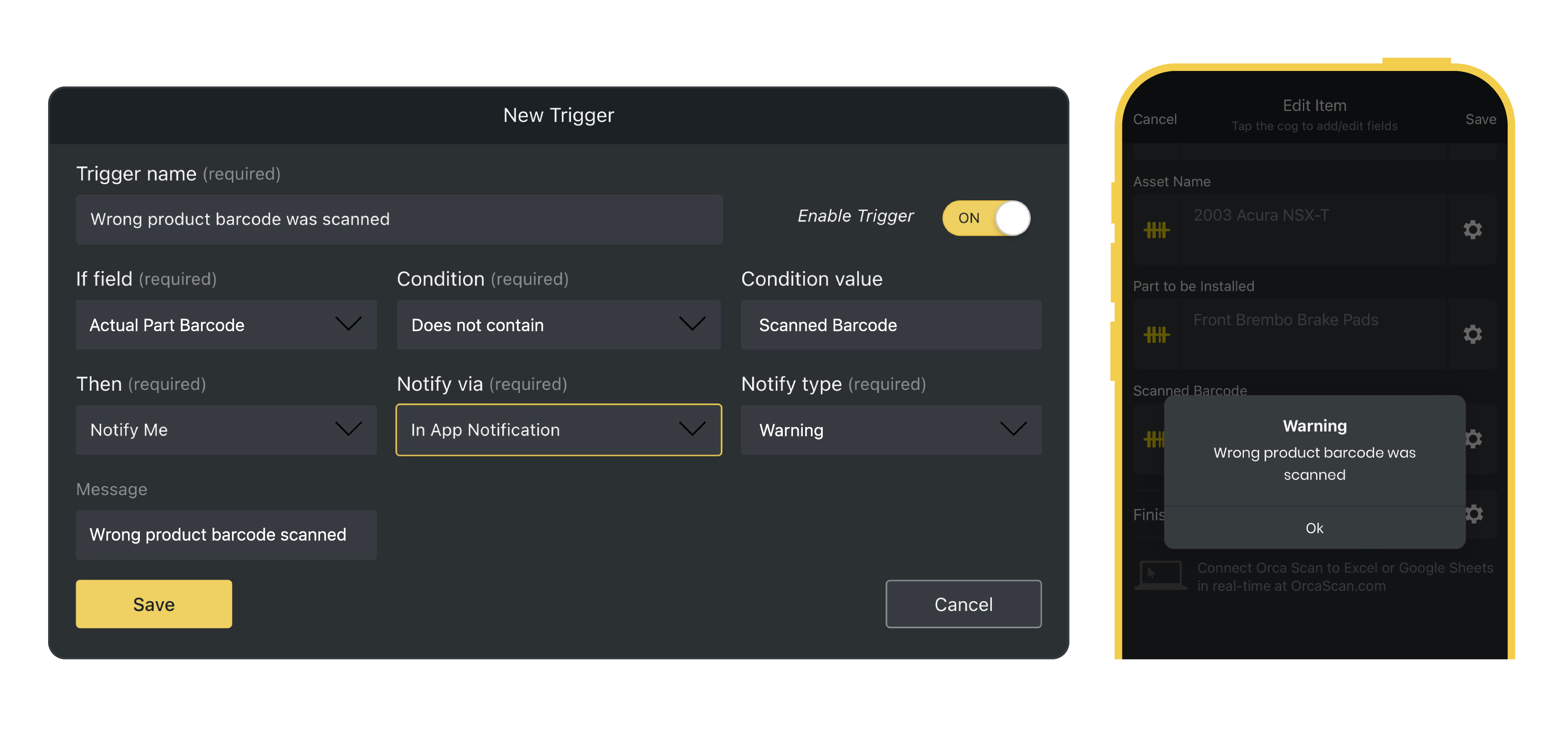
Task: Dismiss the Warning notification by clicking Ok
Action: click(1313, 527)
